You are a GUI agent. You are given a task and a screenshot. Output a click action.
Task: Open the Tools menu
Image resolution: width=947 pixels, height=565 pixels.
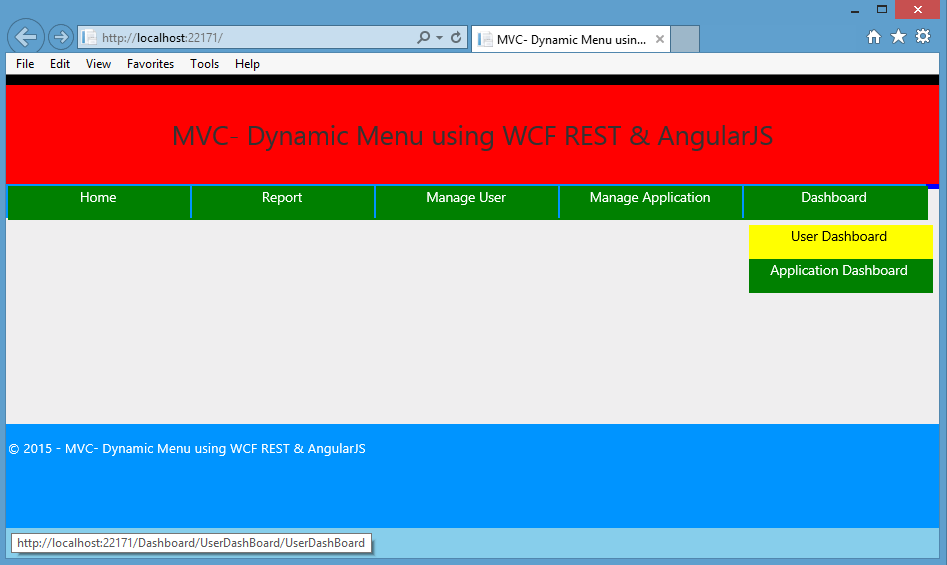point(205,64)
